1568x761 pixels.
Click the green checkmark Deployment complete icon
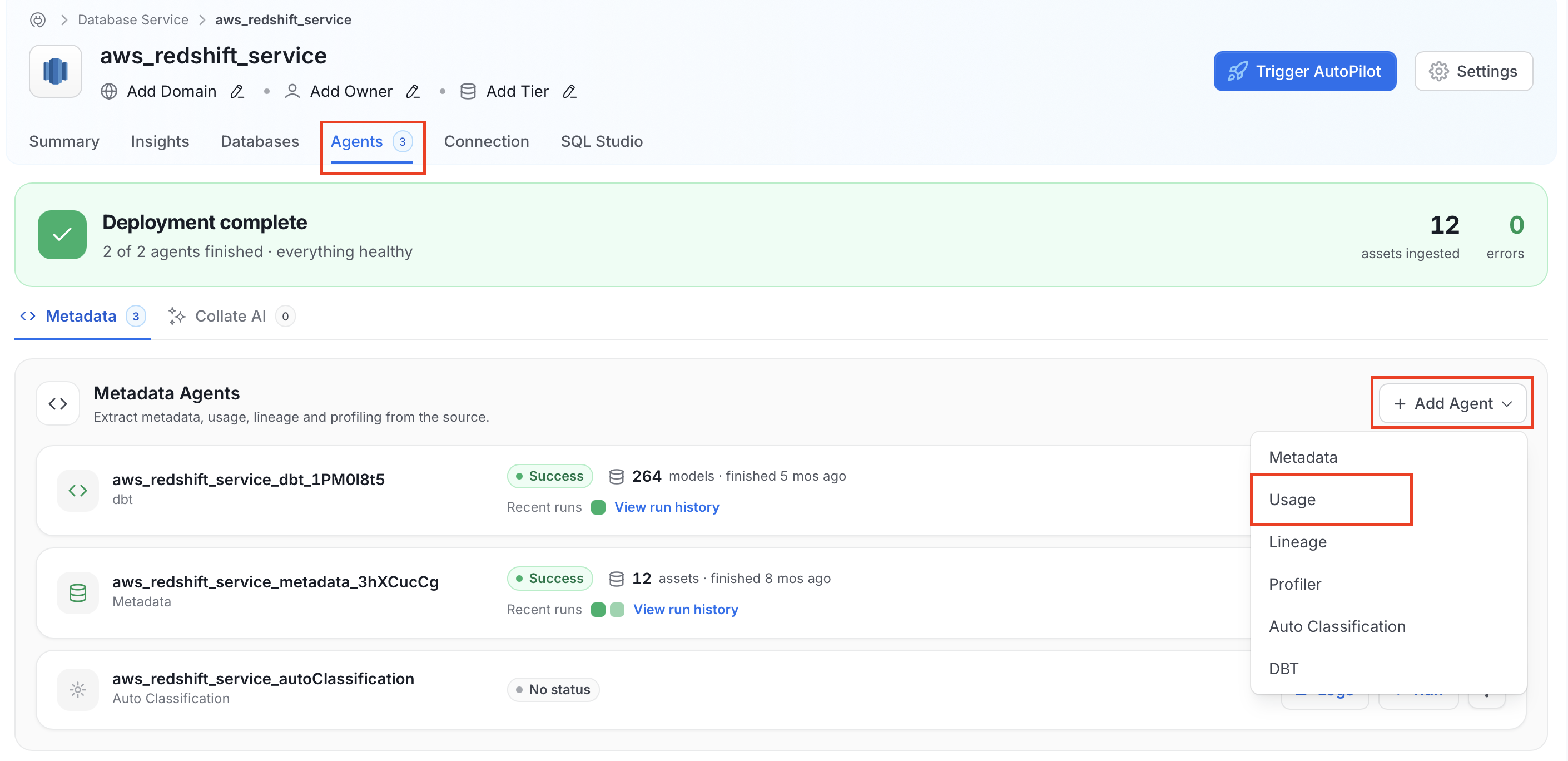[x=62, y=234]
